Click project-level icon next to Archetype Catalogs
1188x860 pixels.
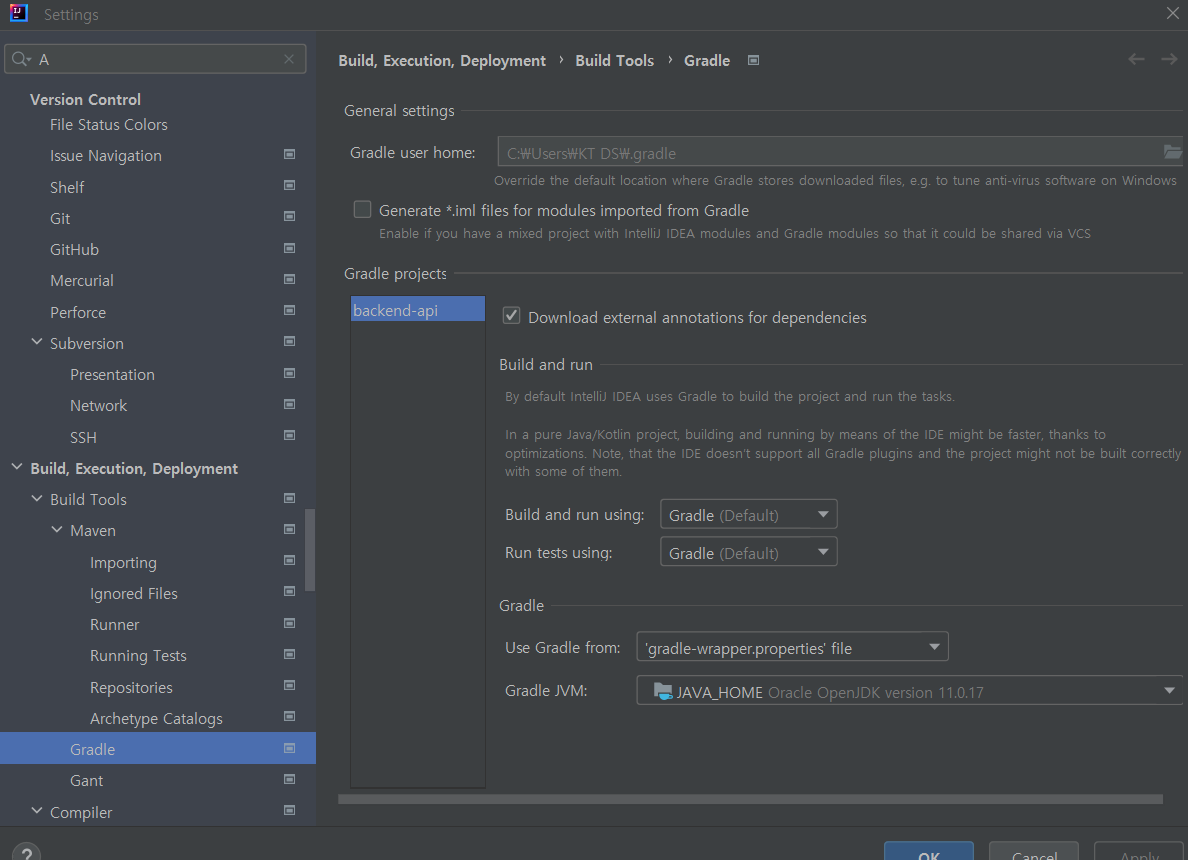pyautogui.click(x=289, y=717)
